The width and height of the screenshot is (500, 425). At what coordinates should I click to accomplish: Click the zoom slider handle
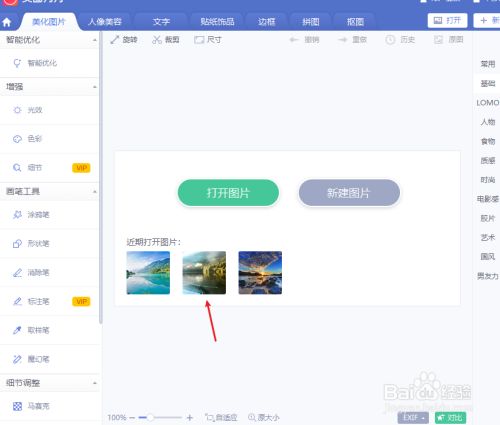pyautogui.click(x=150, y=417)
